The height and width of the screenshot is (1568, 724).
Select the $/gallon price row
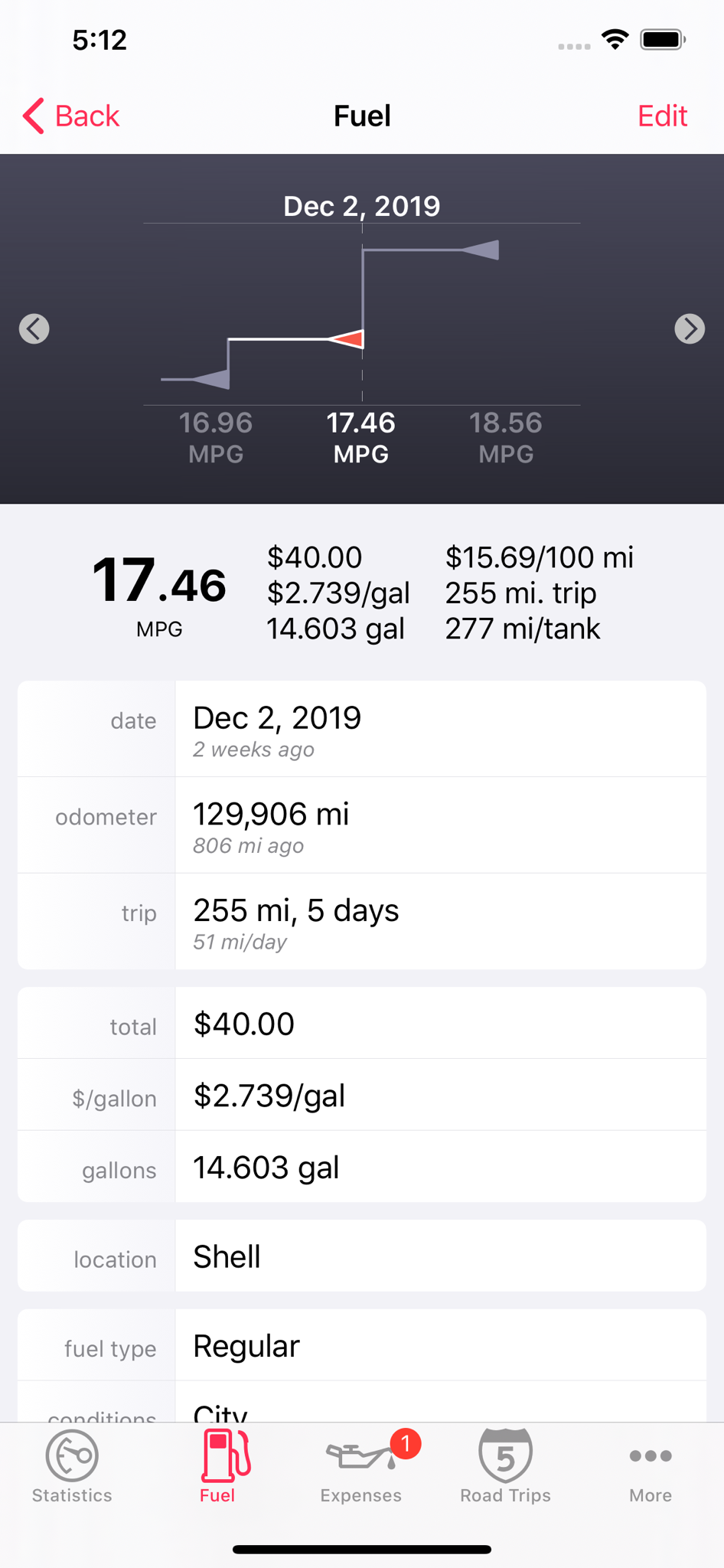362,1095
